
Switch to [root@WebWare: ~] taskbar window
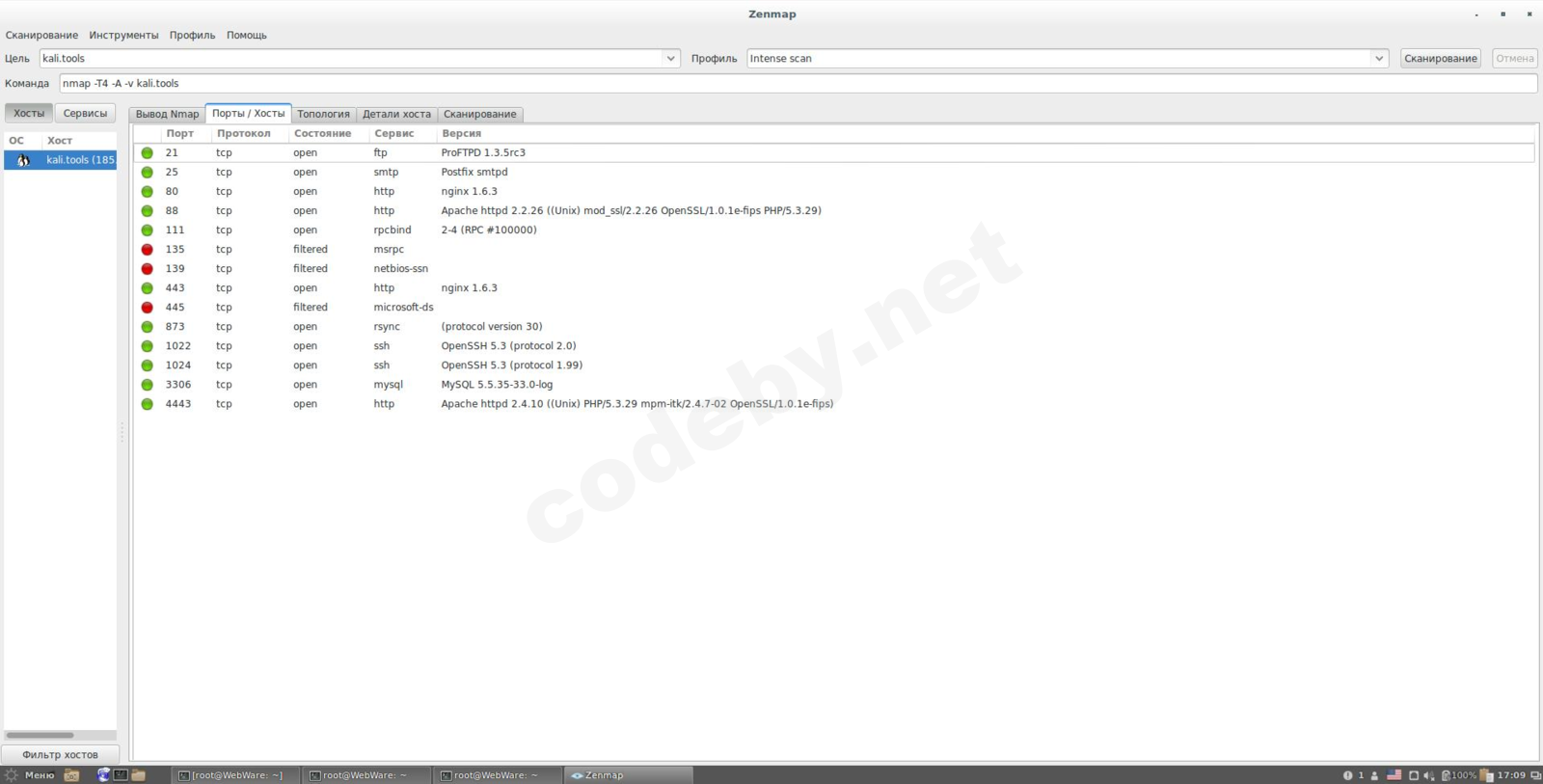(x=234, y=775)
